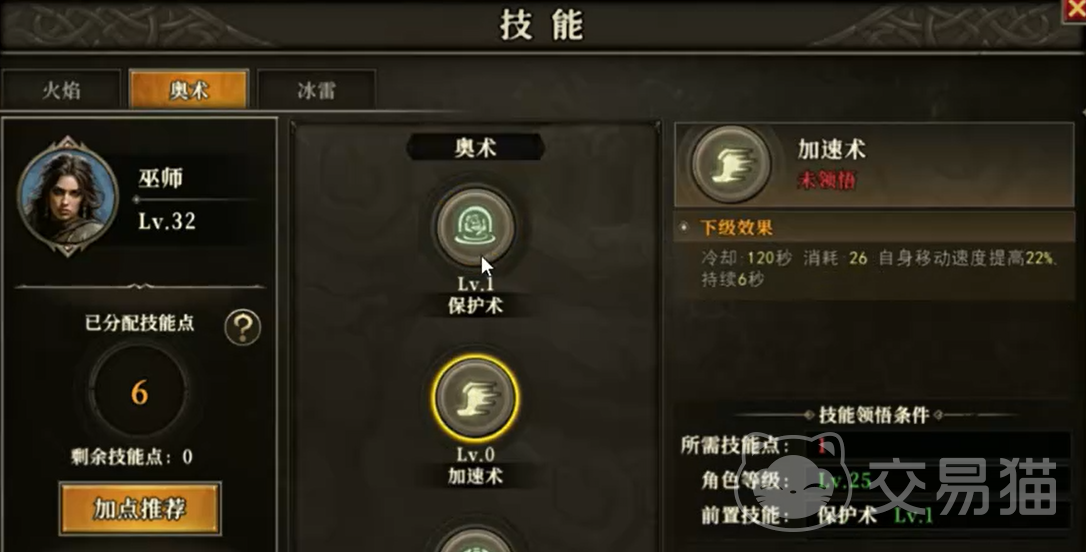The image size is (1086, 552).
Task: Click the 前置技能 保护术 Lv.1 requirement
Action: pos(817,515)
